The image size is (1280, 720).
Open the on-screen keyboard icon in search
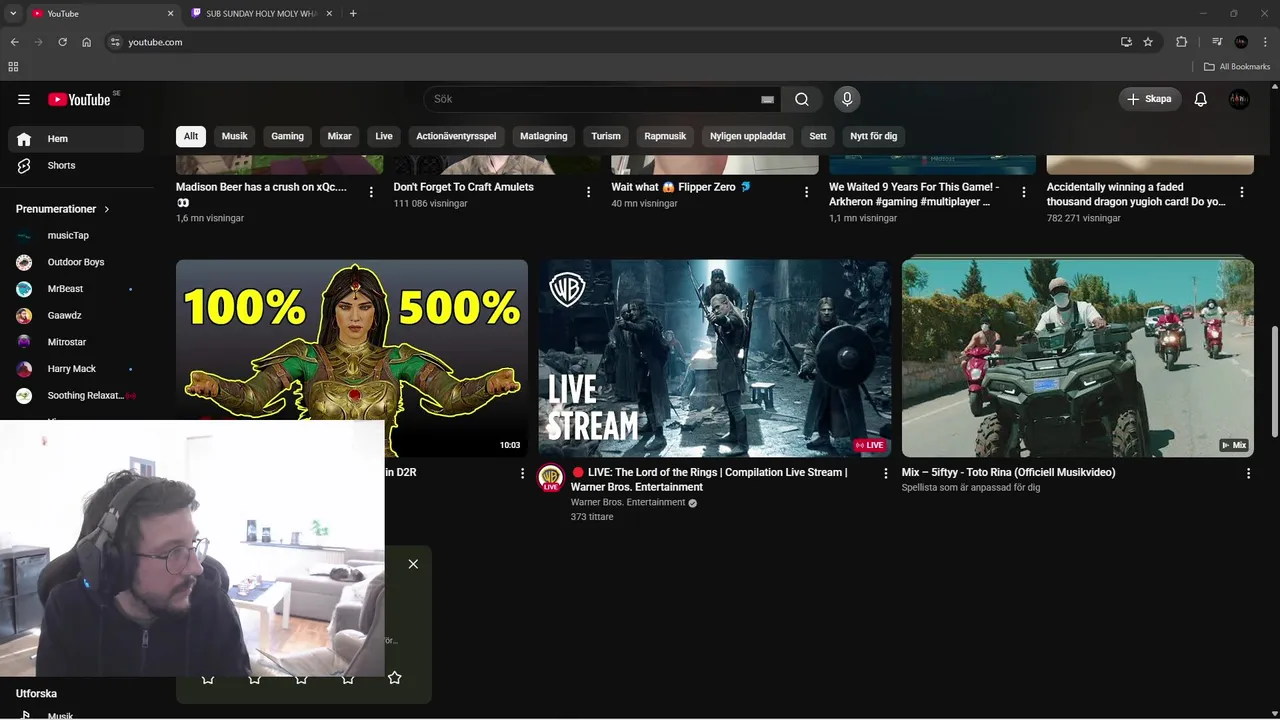767,99
